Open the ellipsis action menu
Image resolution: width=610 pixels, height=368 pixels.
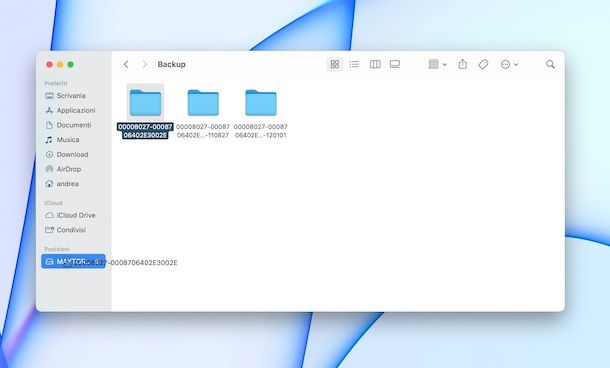(509, 64)
